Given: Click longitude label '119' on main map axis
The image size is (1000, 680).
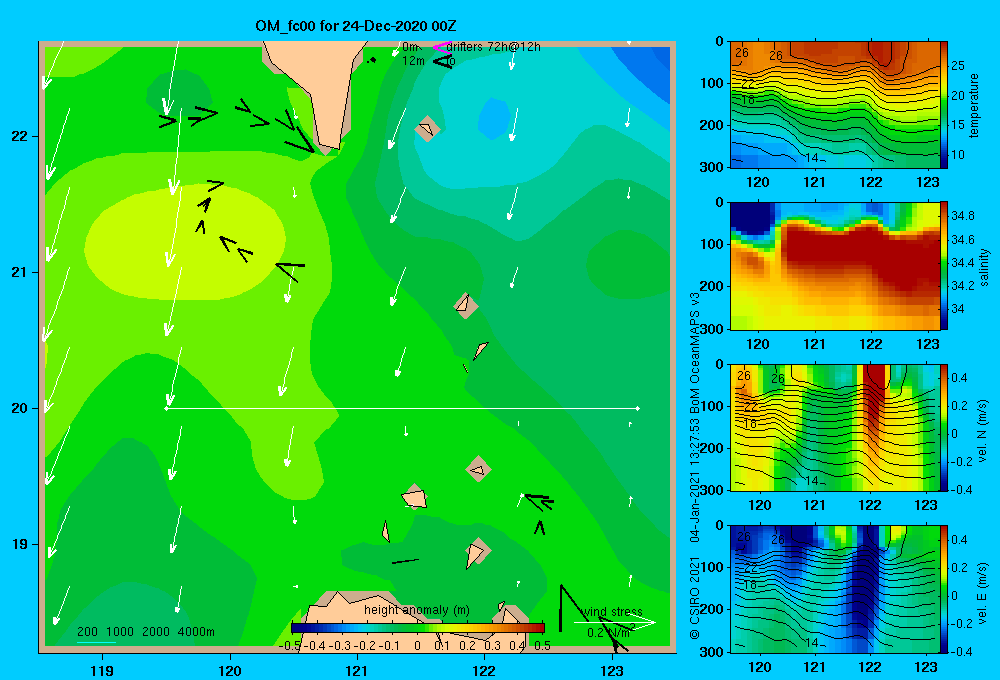Looking at the screenshot, I should [103, 670].
